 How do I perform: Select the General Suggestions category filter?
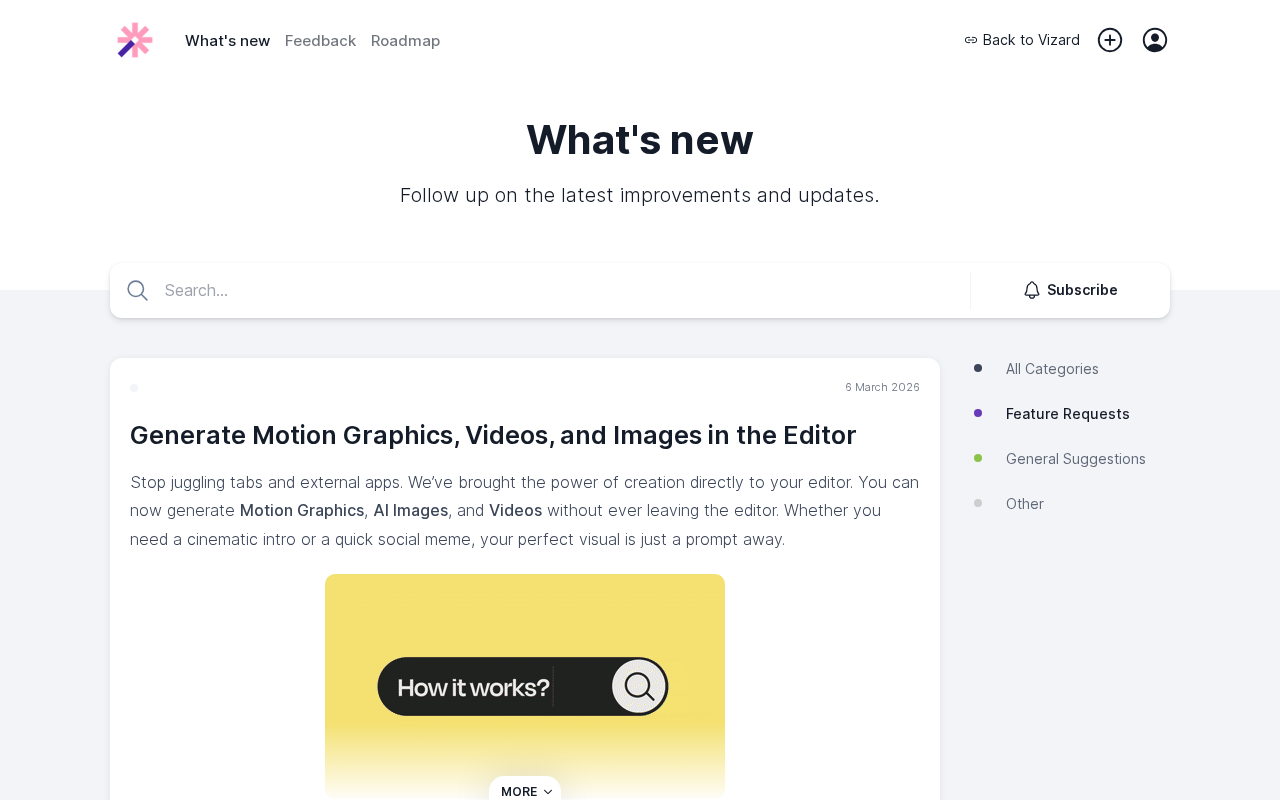[x=1076, y=459]
